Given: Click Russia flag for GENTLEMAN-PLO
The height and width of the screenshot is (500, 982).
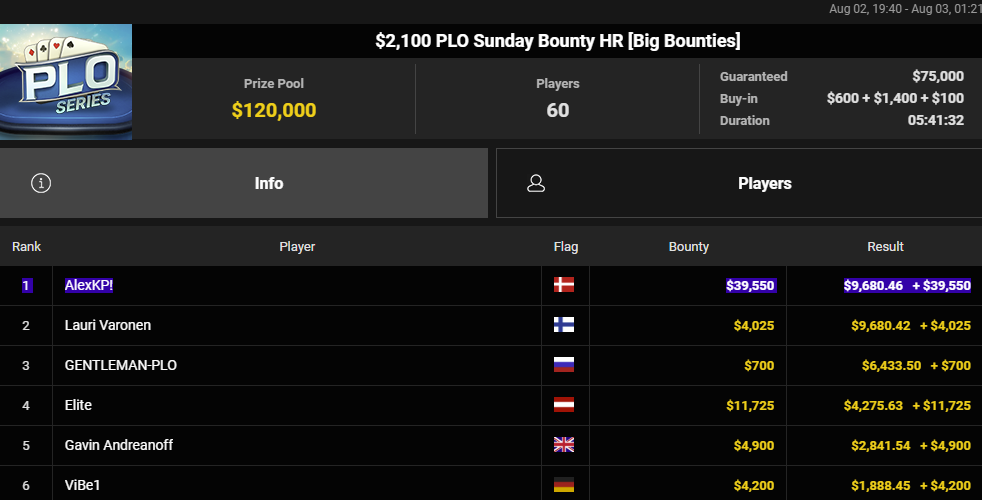Looking at the screenshot, I should pyautogui.click(x=564, y=365).
